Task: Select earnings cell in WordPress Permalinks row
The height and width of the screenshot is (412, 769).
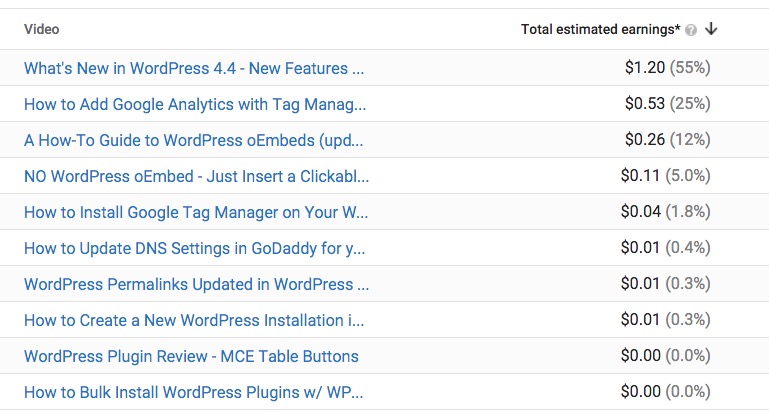Action: click(x=666, y=283)
